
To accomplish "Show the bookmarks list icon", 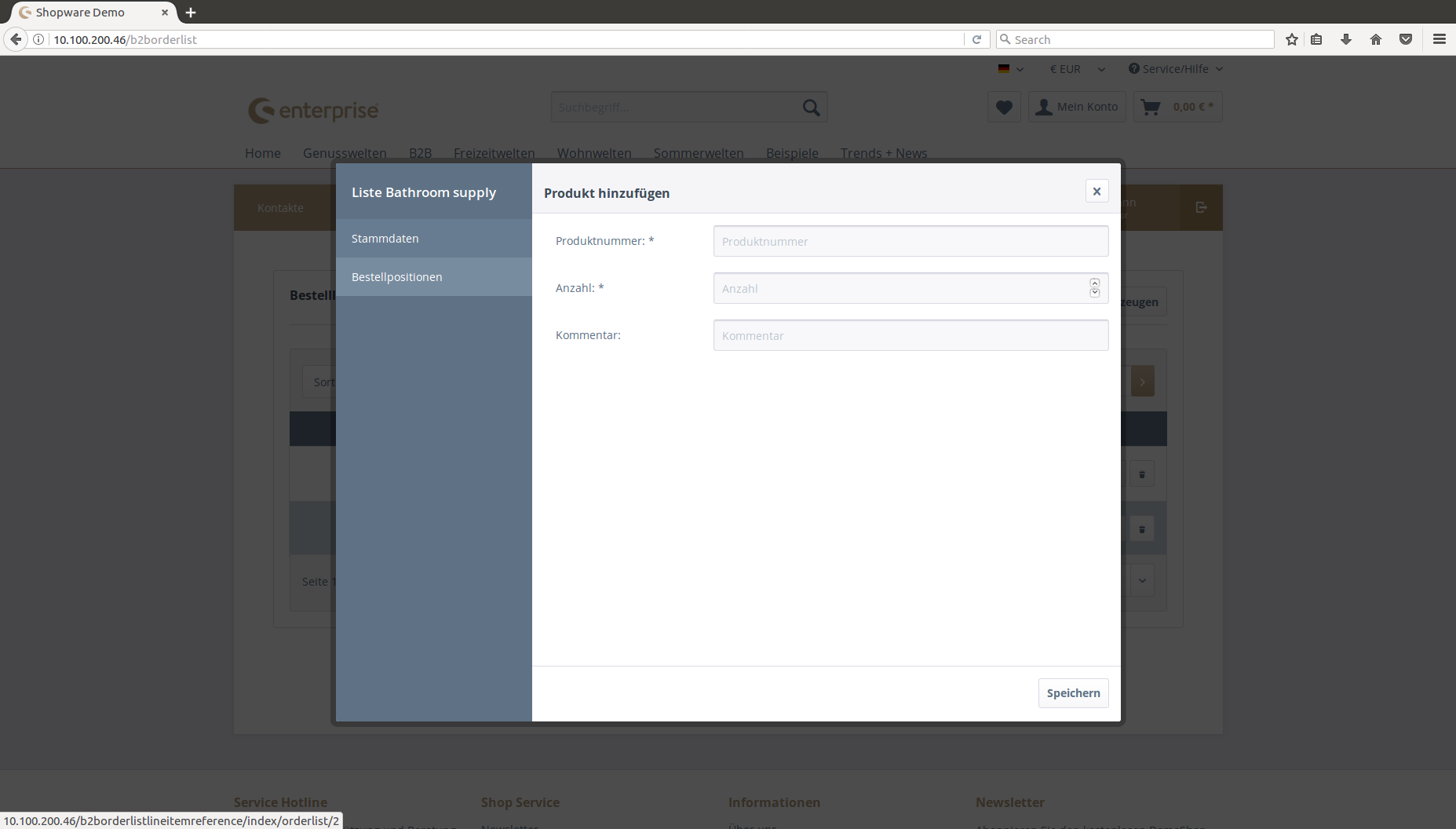I will coord(1316,39).
